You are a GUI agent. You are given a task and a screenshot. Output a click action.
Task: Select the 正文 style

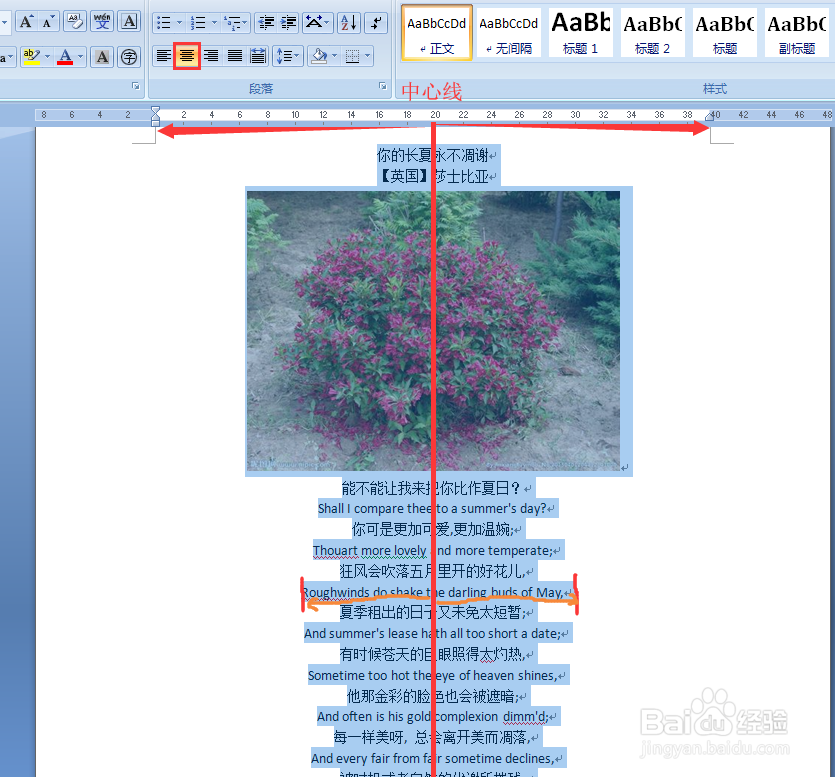[437, 32]
